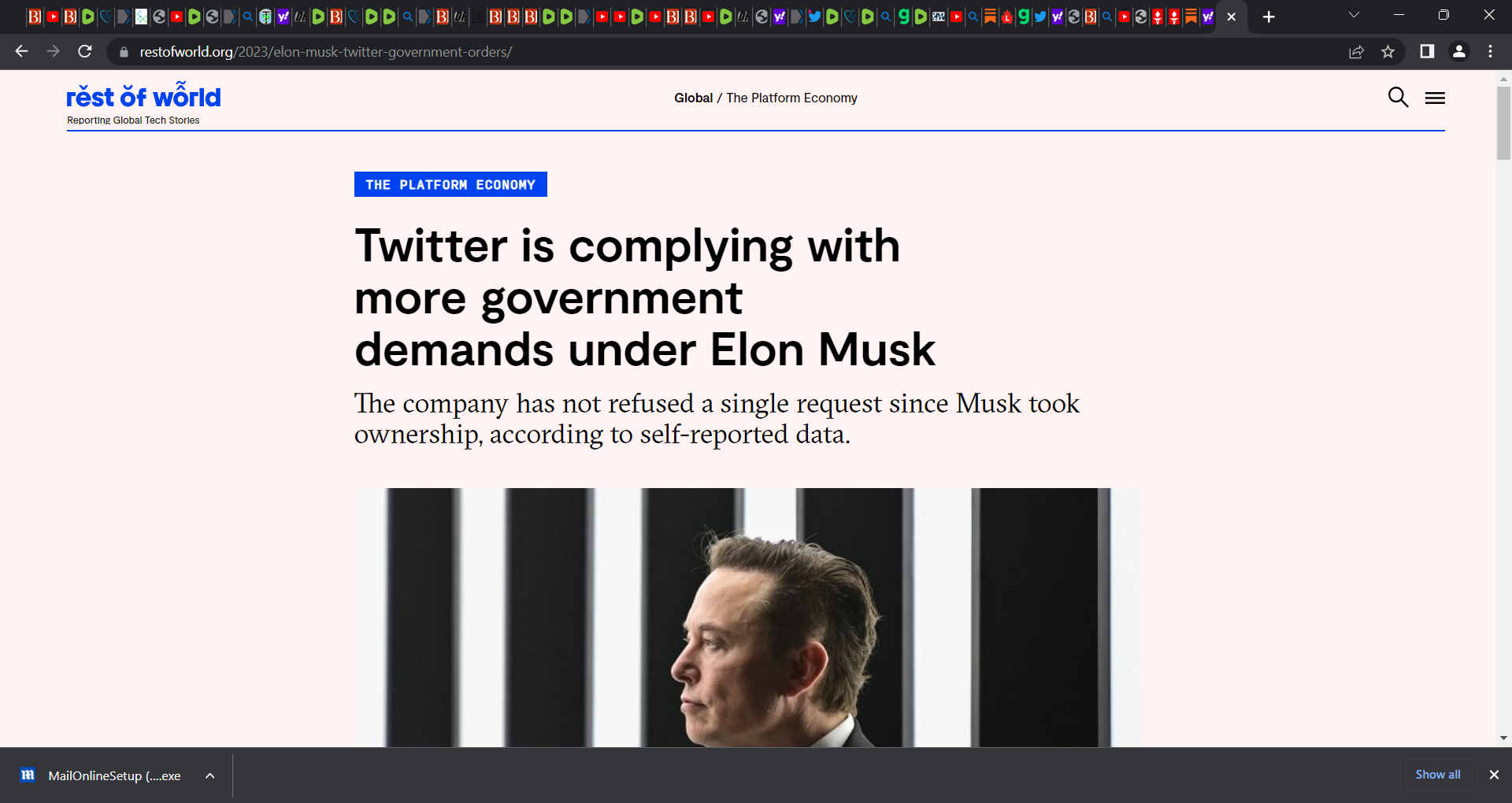Viewport: 1512px width, 803px height.
Task: Click the browser back arrow
Action: pos(21,52)
